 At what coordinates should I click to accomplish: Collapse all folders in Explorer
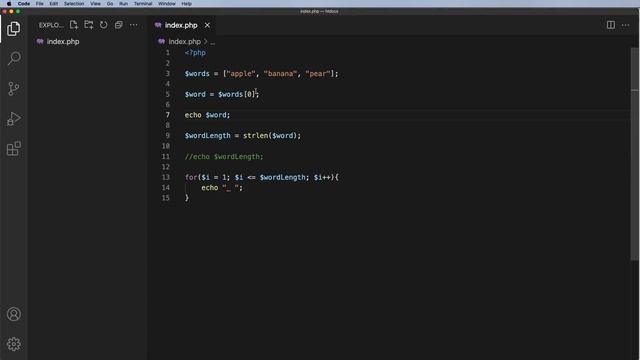tap(118, 25)
